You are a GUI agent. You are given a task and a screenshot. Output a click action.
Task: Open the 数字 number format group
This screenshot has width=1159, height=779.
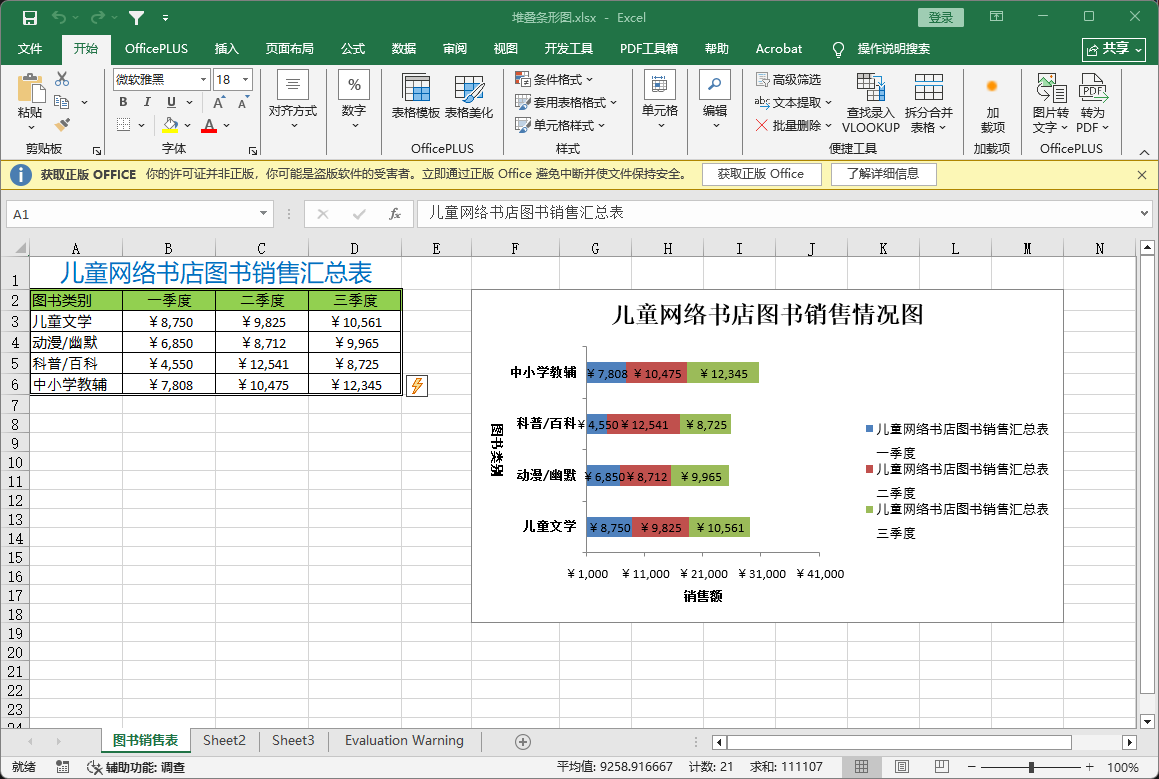354,101
